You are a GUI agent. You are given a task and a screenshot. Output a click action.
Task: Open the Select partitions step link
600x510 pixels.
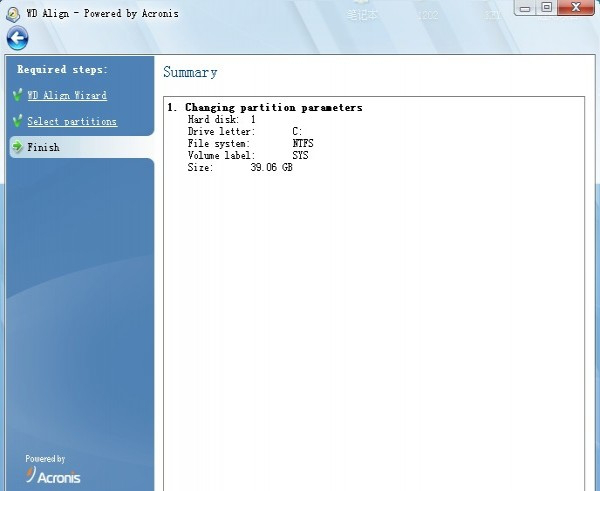(x=72, y=121)
